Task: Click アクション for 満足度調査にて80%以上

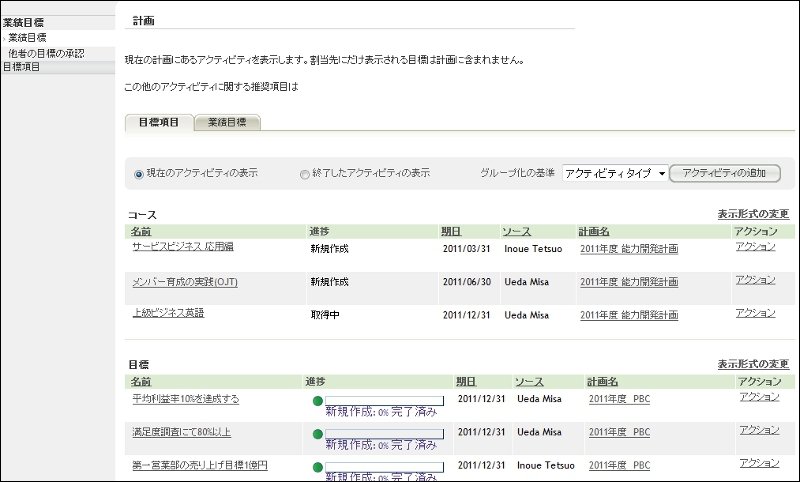Action: point(759,430)
